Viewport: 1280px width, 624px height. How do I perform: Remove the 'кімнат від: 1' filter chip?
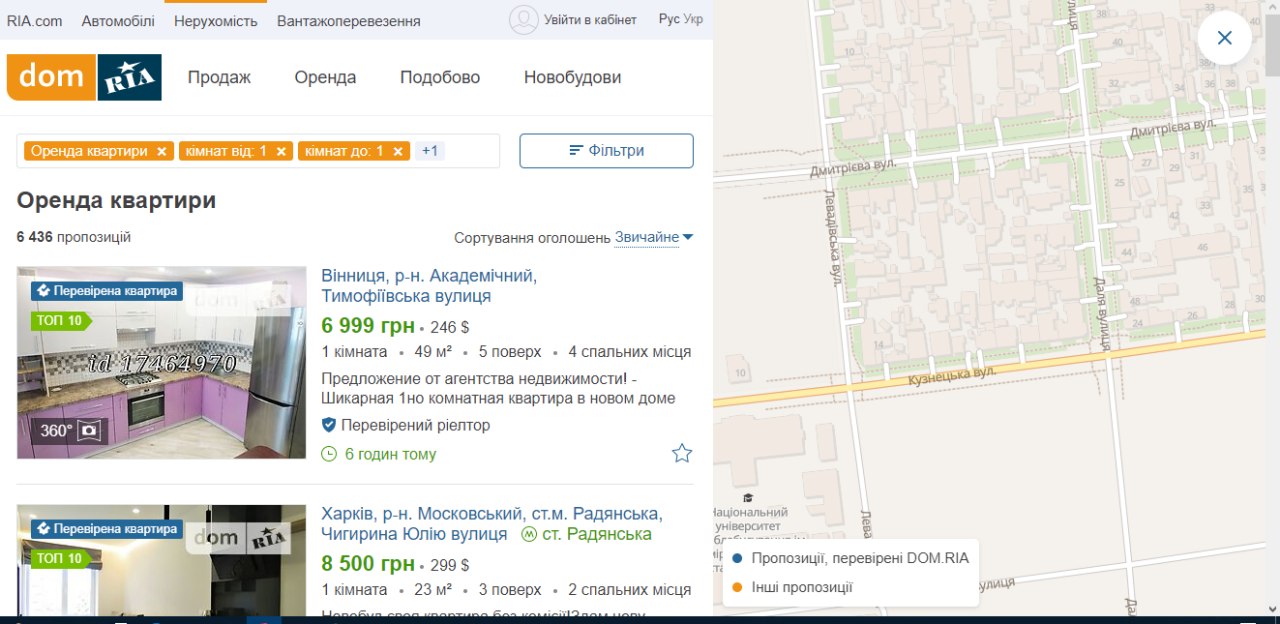click(x=281, y=151)
